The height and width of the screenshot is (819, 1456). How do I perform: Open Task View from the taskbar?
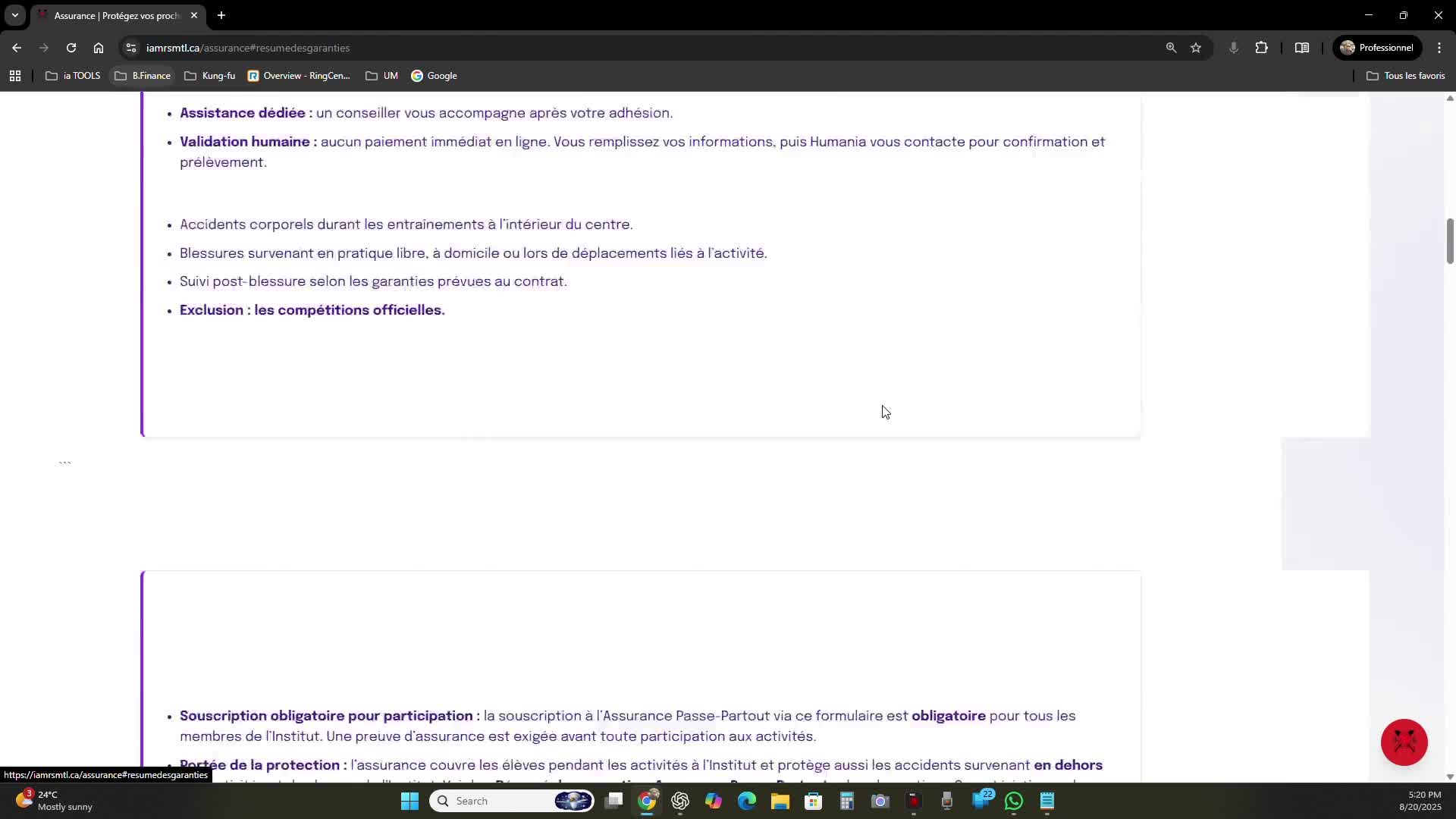pos(614,801)
